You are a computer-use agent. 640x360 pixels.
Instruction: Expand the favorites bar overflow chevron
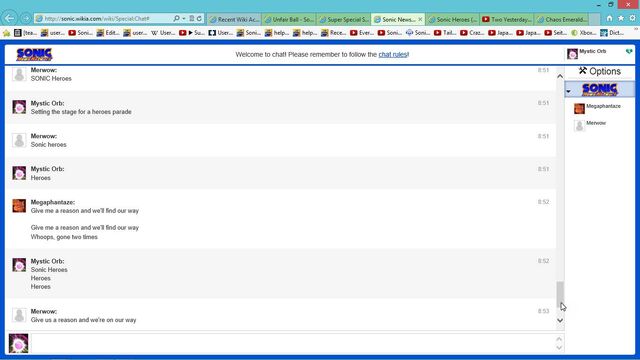(636, 30)
